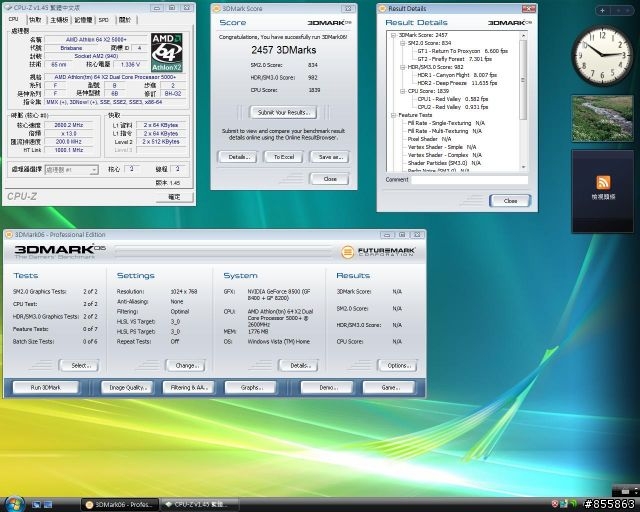This screenshot has width=640, height=512.
Task: Click Save as button in Score window
Action: [330, 157]
